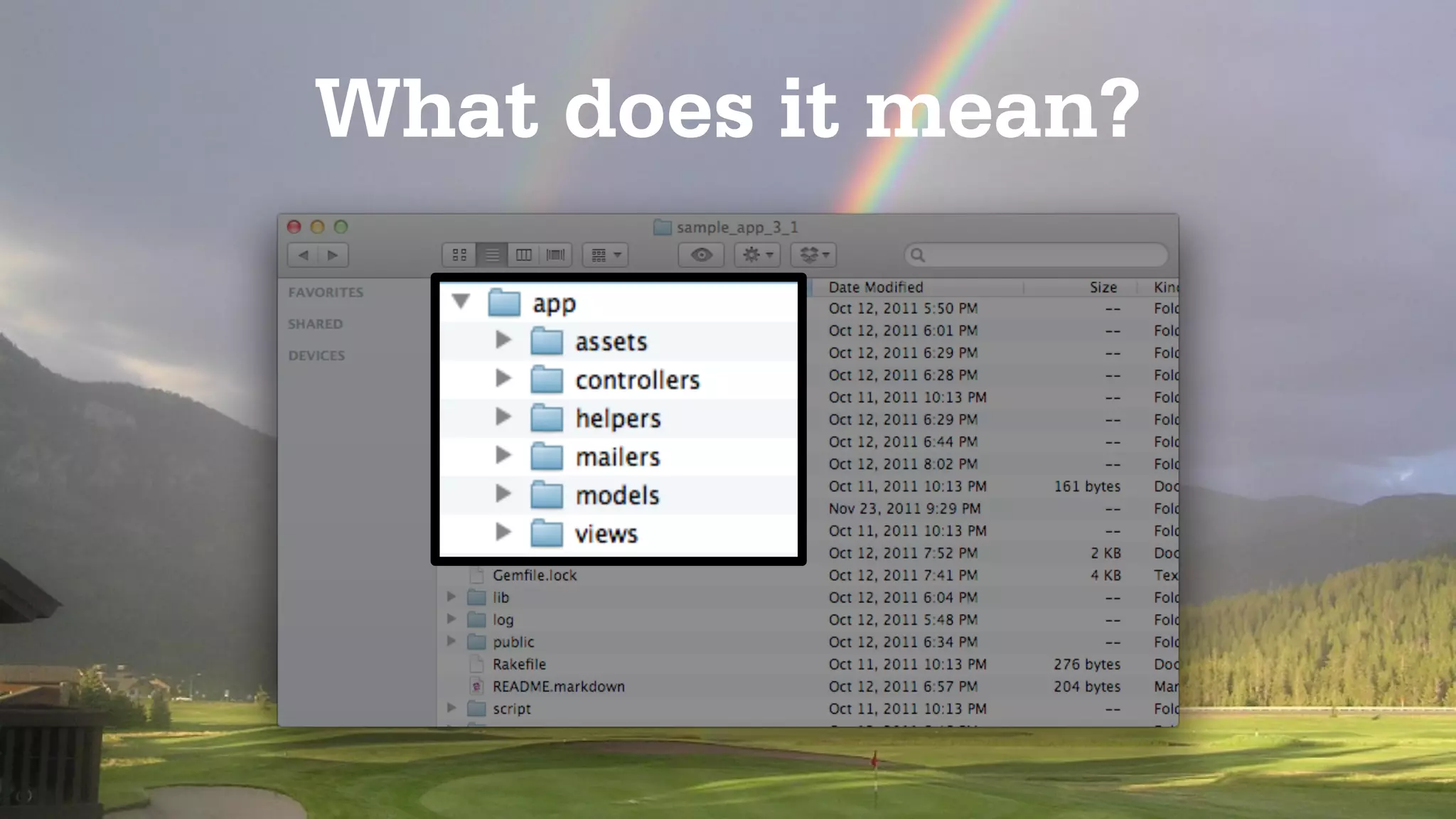Click the '4 KB' size cell
The image size is (1456, 819).
coord(1106,575)
